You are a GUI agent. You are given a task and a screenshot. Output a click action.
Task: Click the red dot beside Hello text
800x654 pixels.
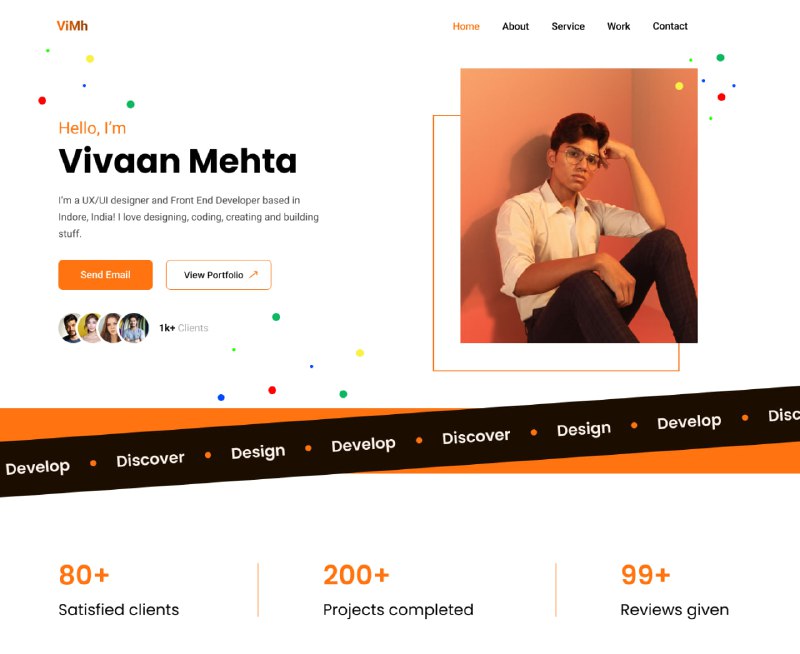42,100
